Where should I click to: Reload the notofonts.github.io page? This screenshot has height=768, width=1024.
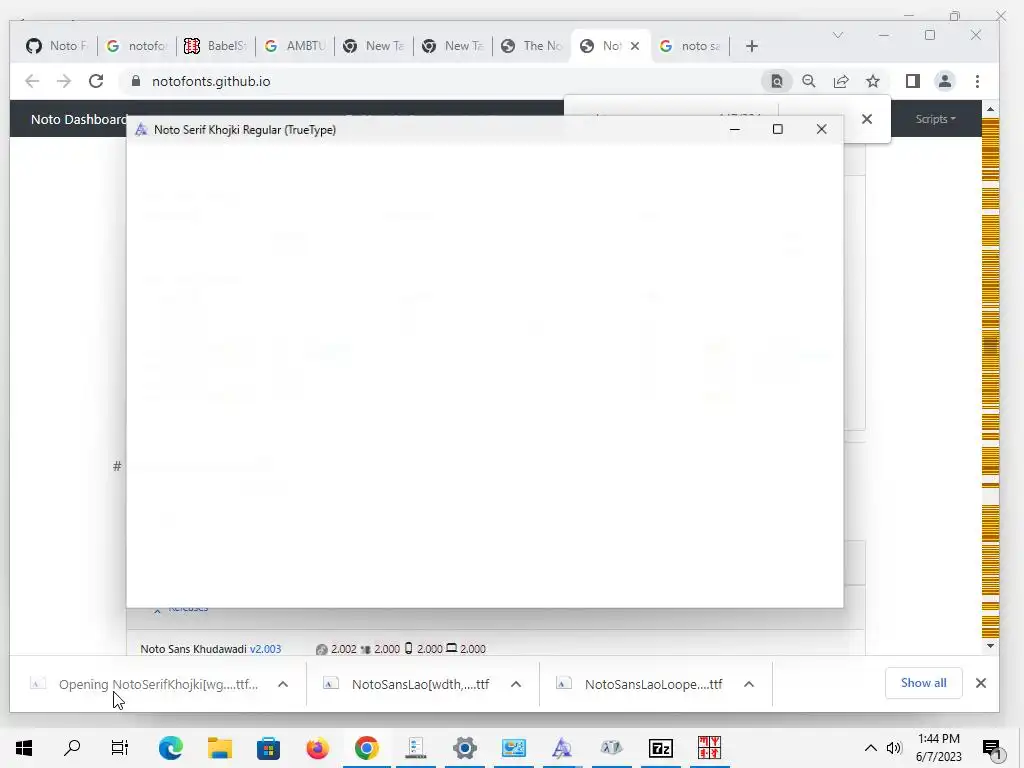pos(96,81)
